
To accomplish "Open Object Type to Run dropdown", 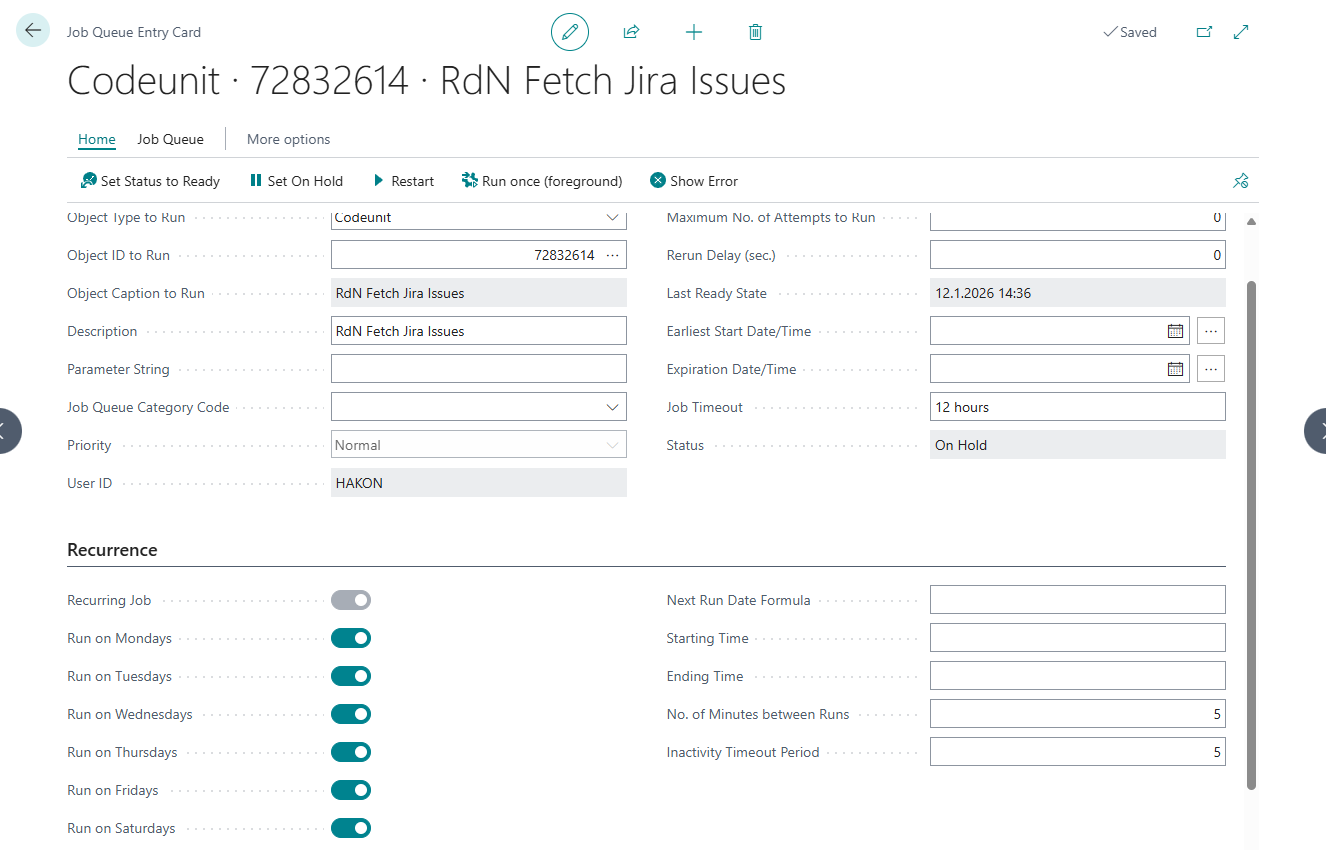I will coord(612,218).
